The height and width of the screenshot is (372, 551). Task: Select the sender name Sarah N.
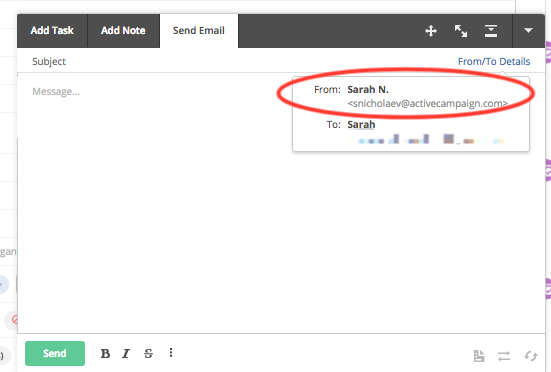[368, 90]
